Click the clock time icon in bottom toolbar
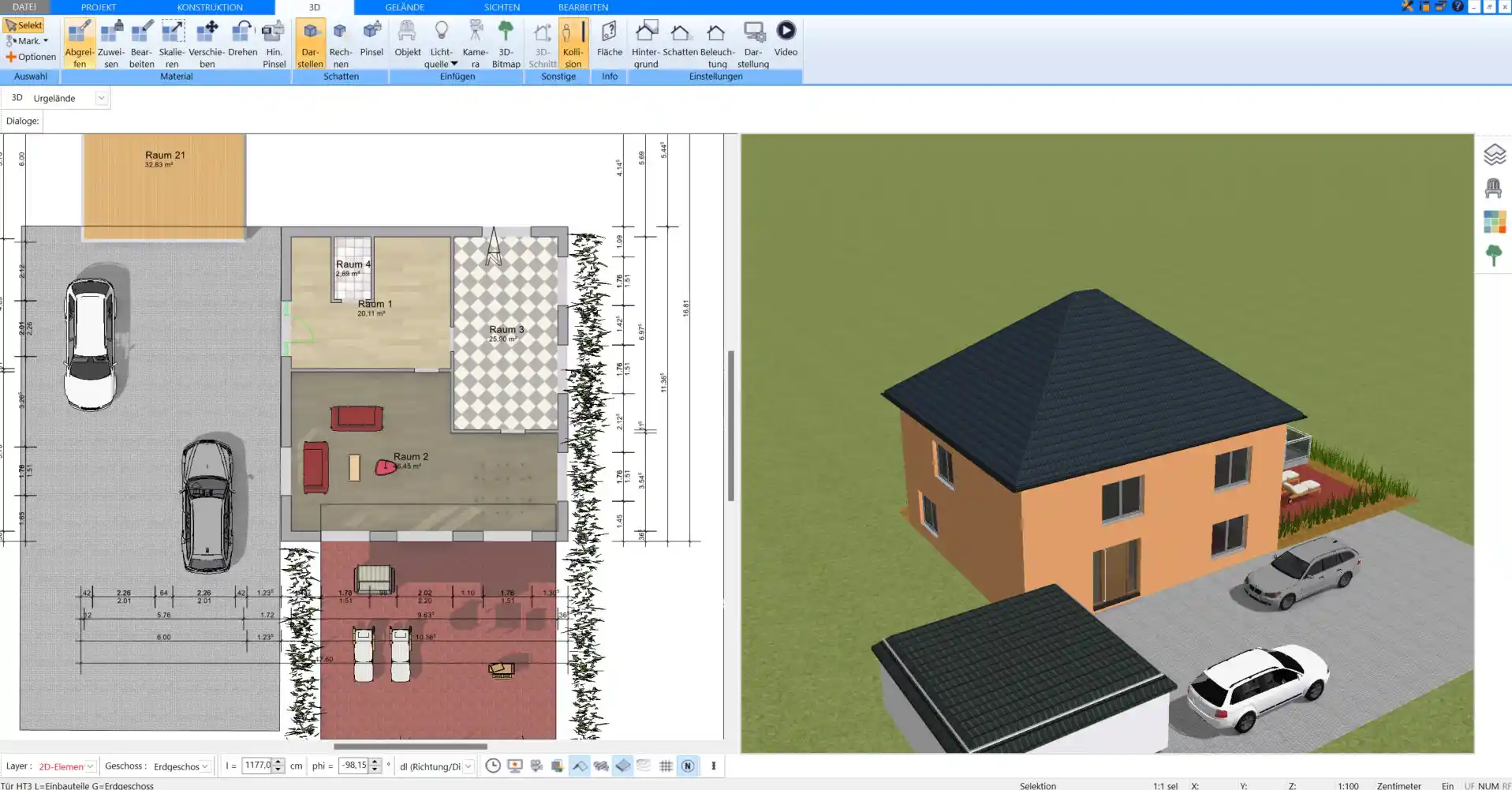 tap(493, 766)
